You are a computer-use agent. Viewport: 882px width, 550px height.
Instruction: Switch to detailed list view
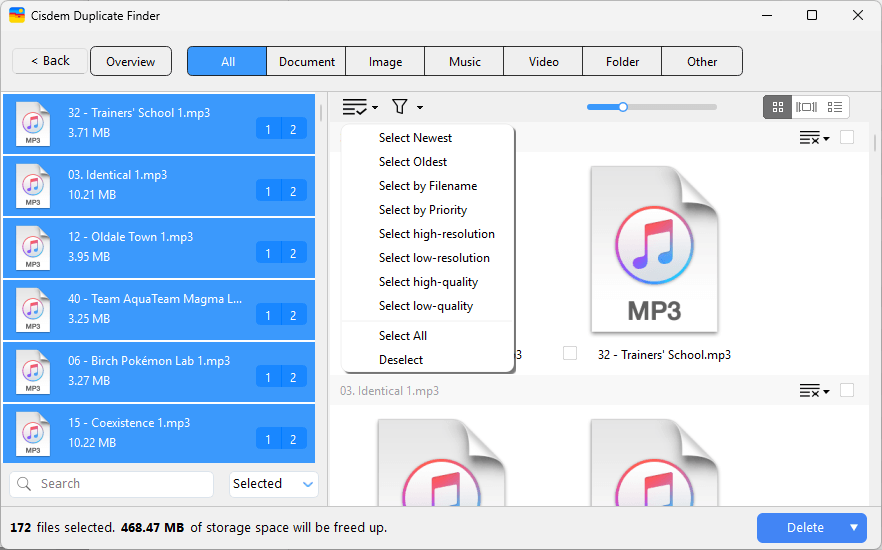pos(835,107)
